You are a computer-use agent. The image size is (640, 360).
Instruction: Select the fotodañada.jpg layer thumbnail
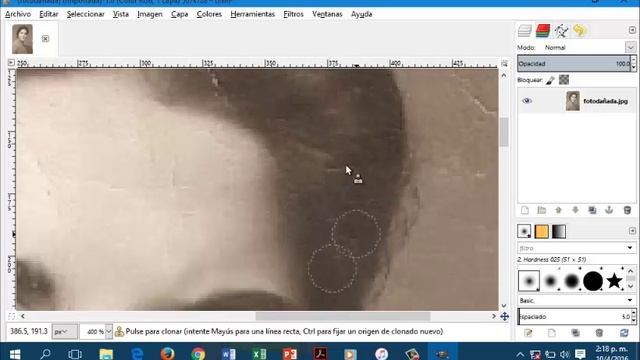573,101
